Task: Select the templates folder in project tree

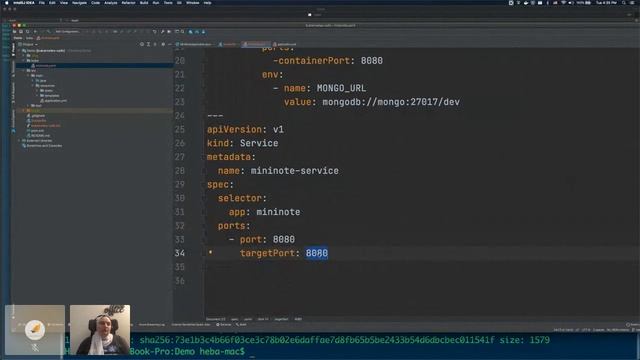Action: pyautogui.click(x=49, y=96)
